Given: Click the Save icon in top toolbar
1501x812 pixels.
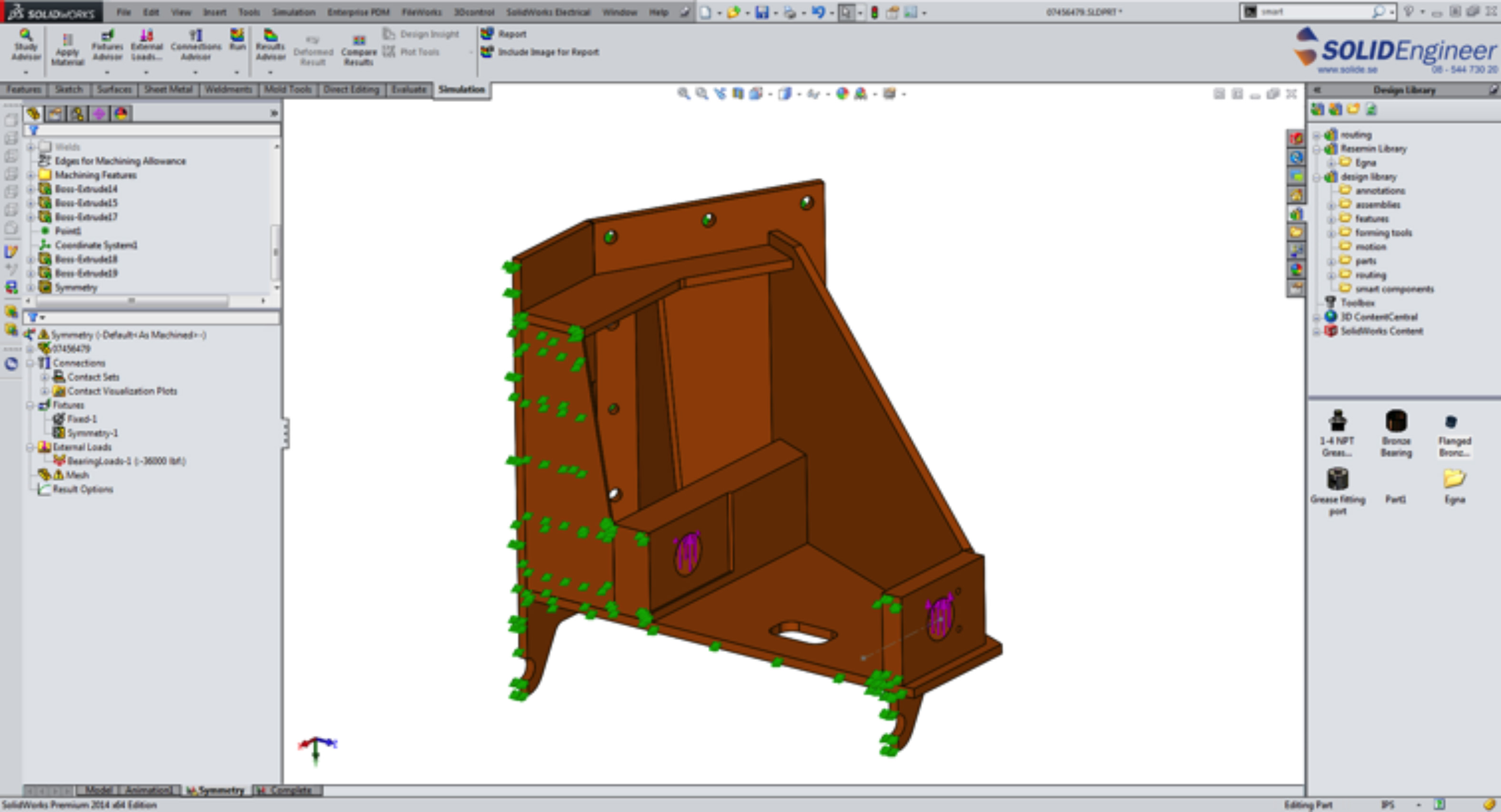Looking at the screenshot, I should [x=761, y=12].
